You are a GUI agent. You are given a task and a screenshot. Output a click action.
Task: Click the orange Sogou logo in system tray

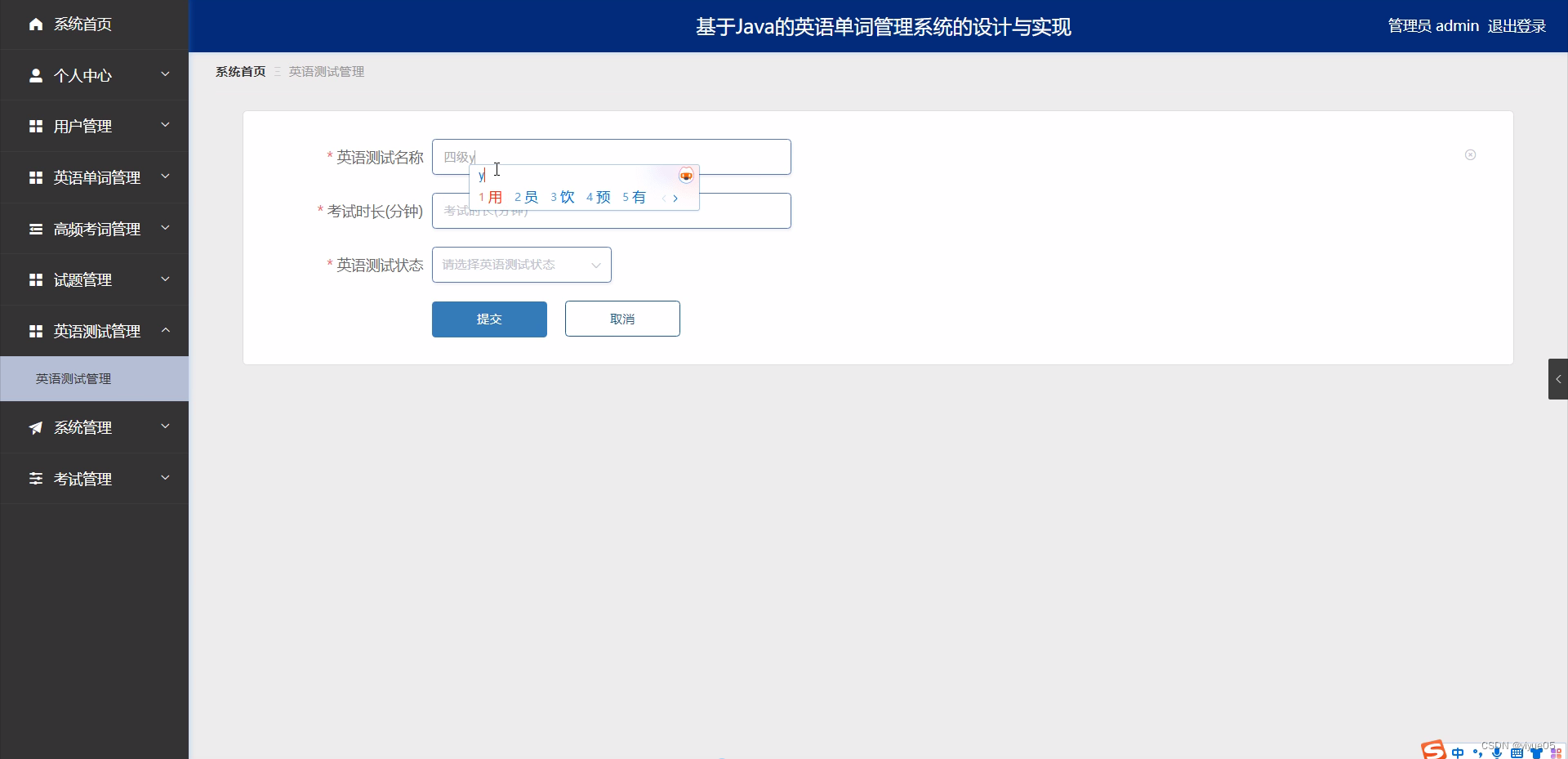[x=1433, y=750]
